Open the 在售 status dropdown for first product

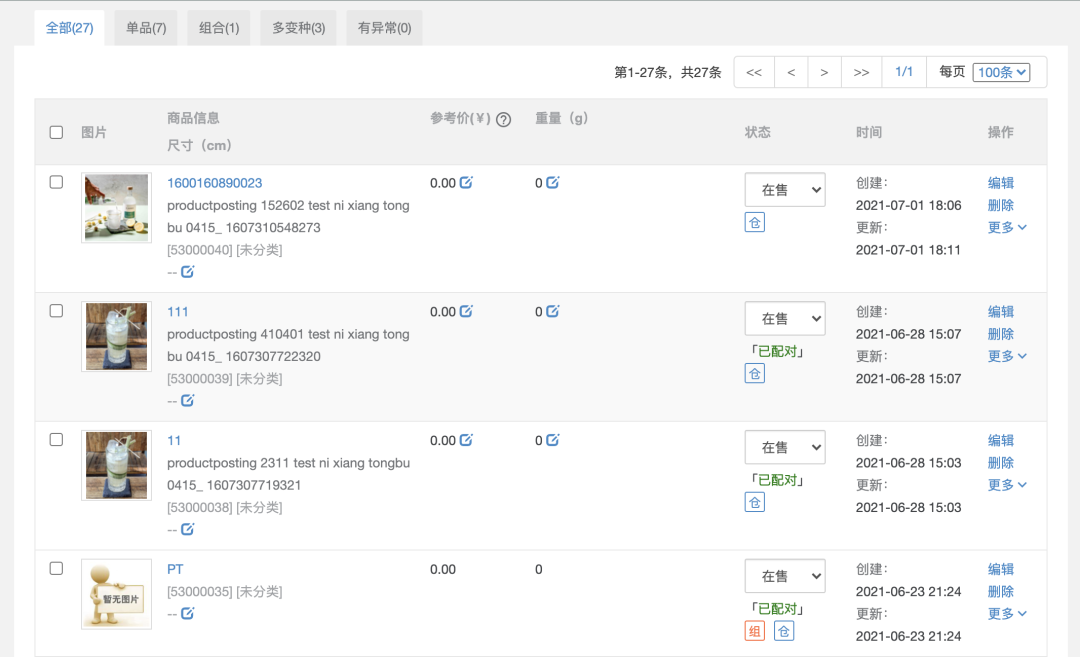(785, 189)
